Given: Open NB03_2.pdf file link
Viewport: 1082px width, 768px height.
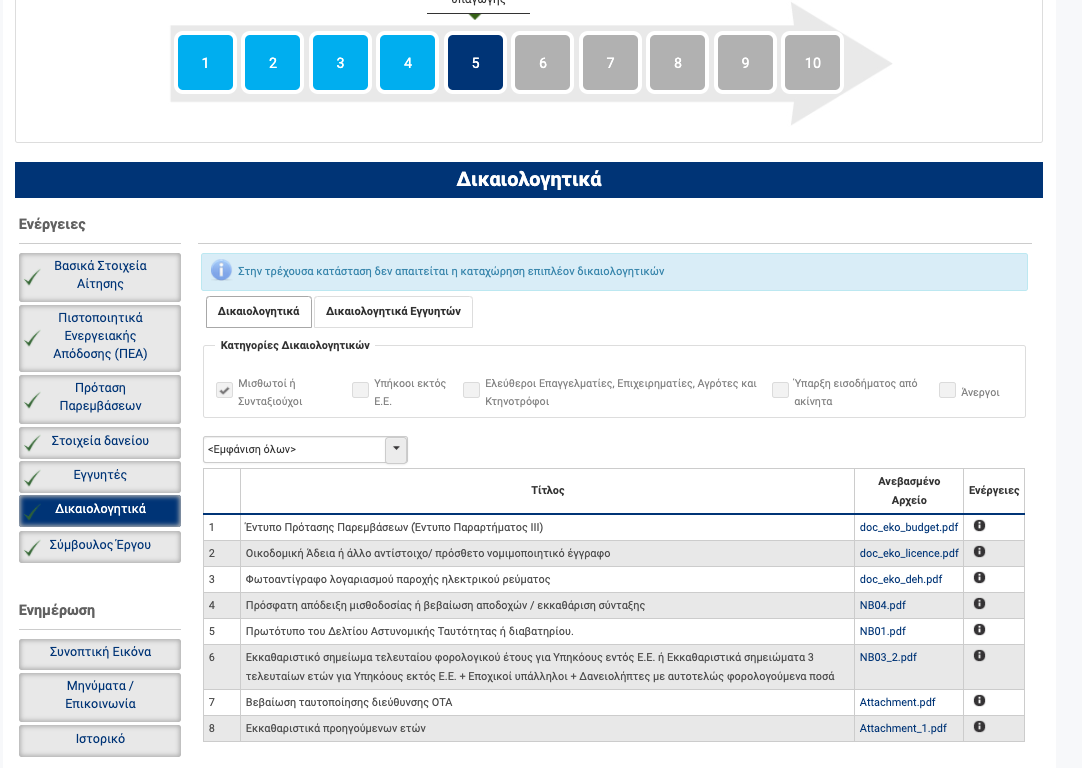Looking at the screenshot, I should pos(888,658).
